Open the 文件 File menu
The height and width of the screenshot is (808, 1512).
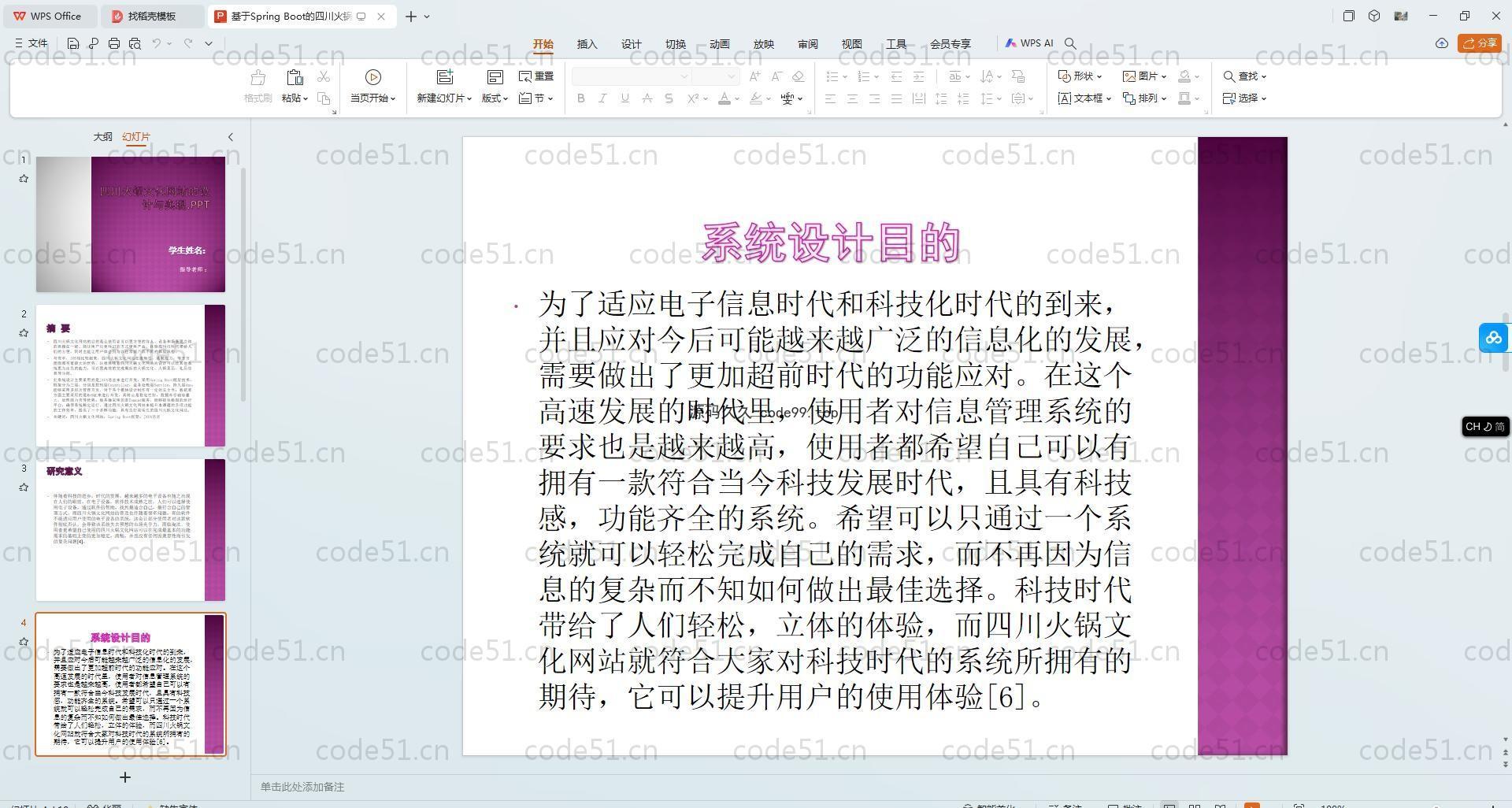(x=31, y=43)
